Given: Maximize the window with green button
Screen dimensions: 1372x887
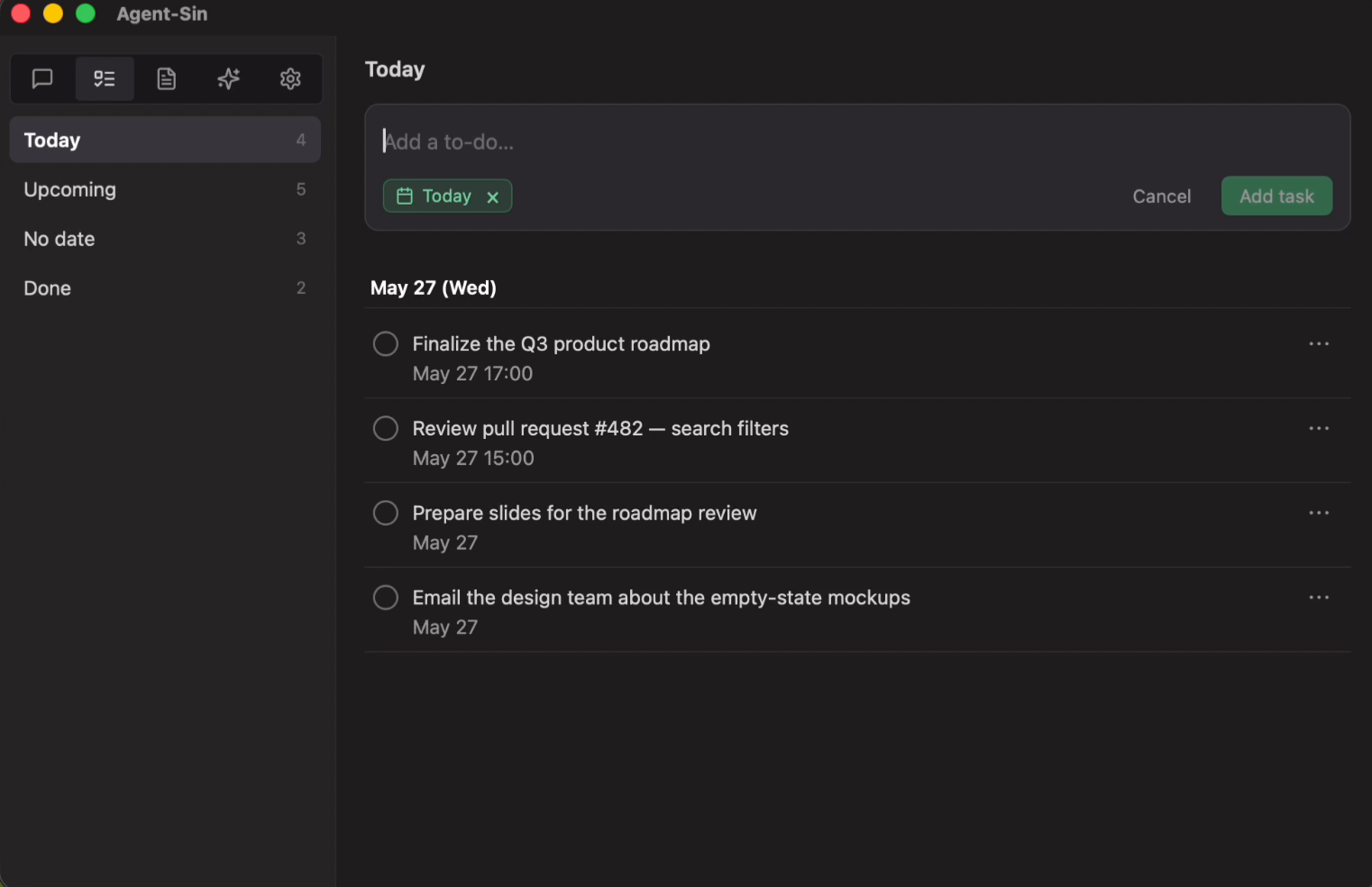Looking at the screenshot, I should click(86, 14).
